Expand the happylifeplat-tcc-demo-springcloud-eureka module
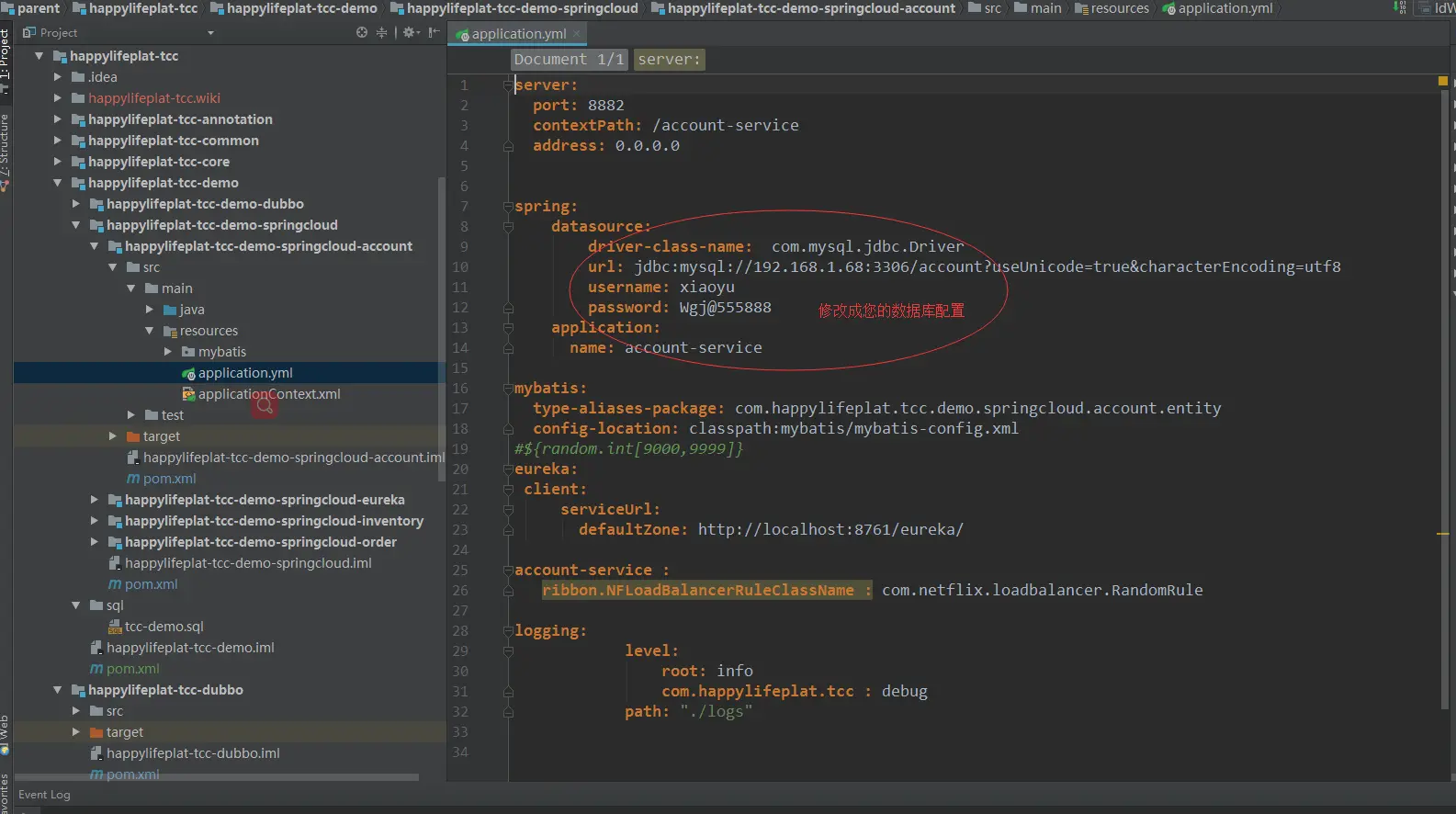The width and height of the screenshot is (1456, 814). tap(95, 500)
